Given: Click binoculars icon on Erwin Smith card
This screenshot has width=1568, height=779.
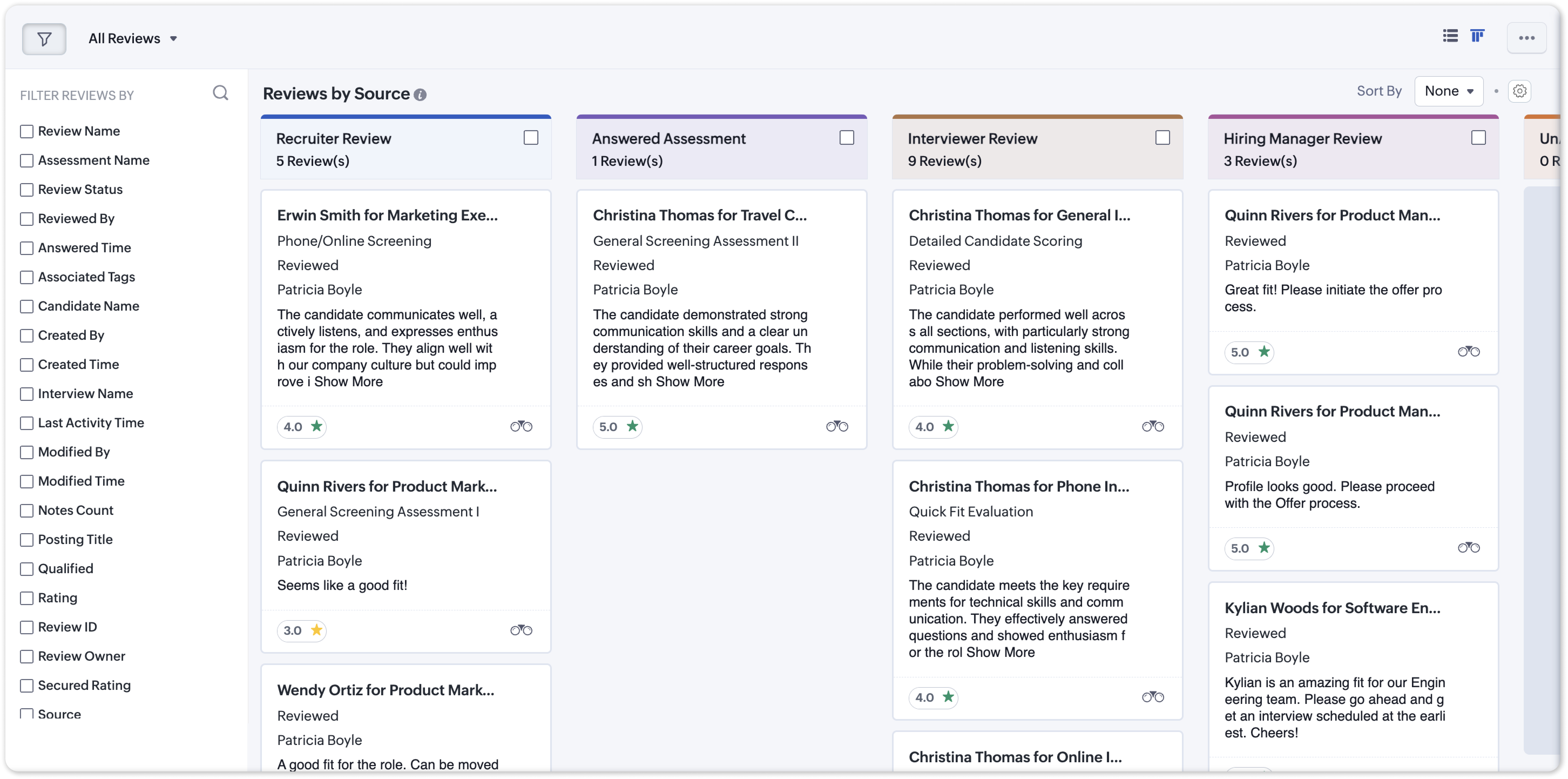Looking at the screenshot, I should pyautogui.click(x=521, y=426).
